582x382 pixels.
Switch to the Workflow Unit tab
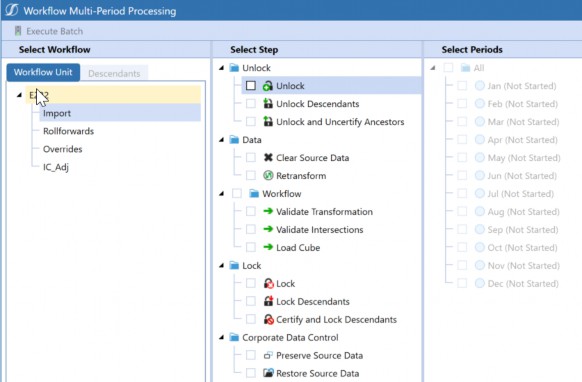coord(43,72)
